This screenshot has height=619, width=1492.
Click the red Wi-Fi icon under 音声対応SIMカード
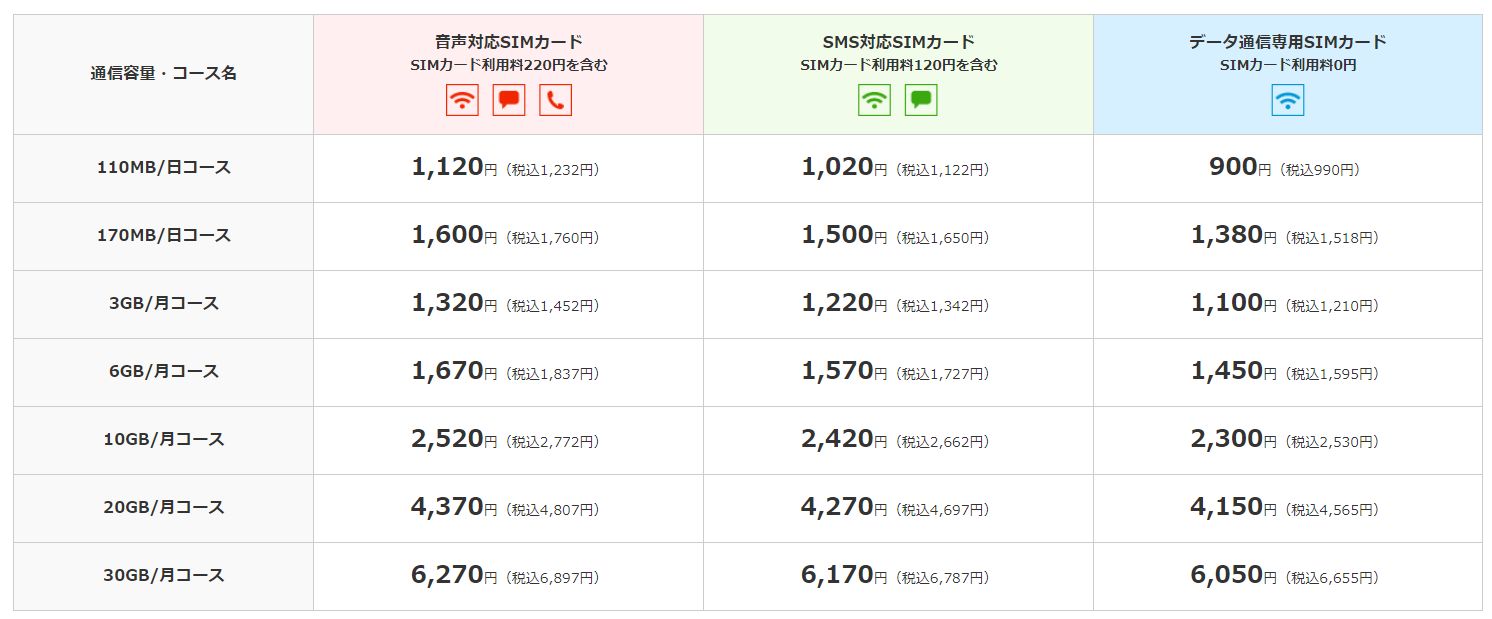(462, 100)
